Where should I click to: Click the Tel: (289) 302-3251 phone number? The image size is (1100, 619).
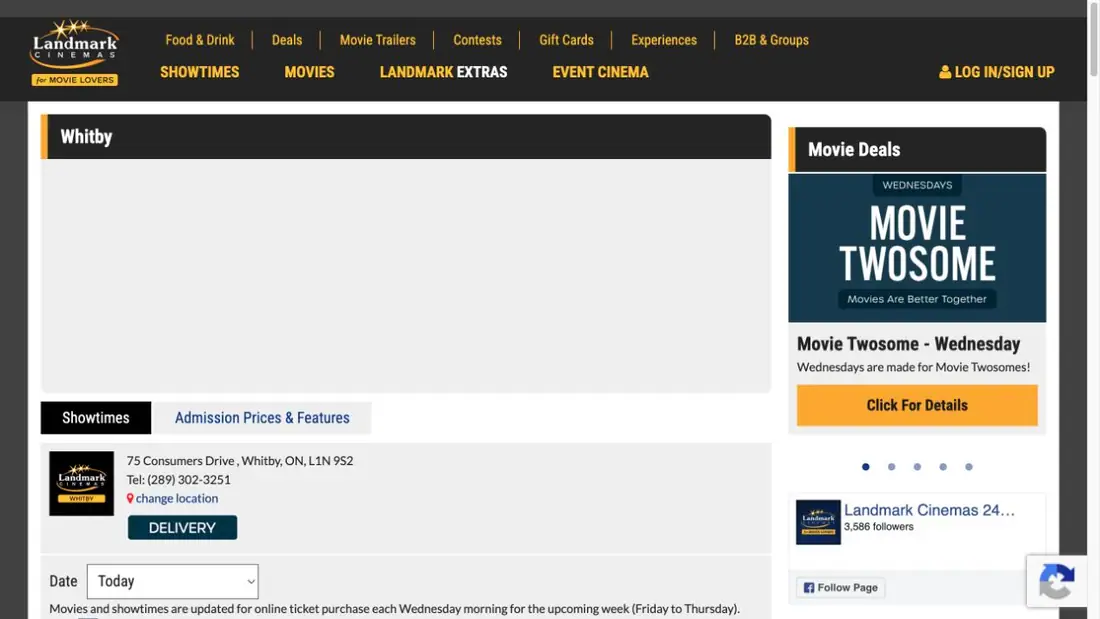tap(178, 479)
